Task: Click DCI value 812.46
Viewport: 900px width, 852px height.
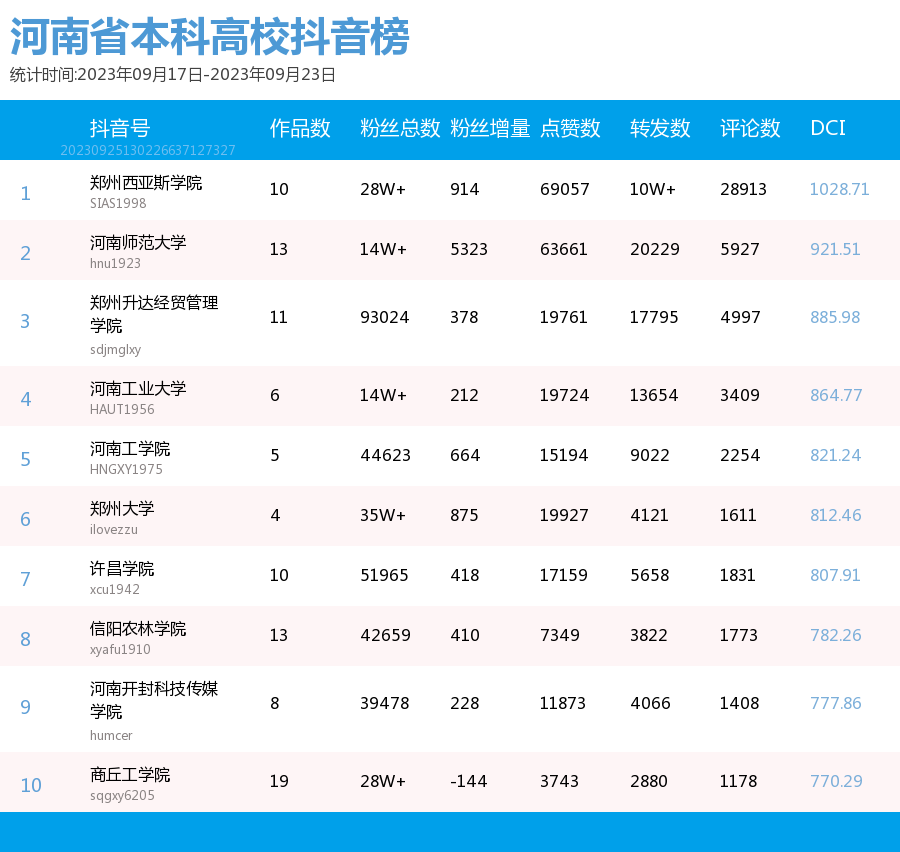Action: pyautogui.click(x=836, y=515)
